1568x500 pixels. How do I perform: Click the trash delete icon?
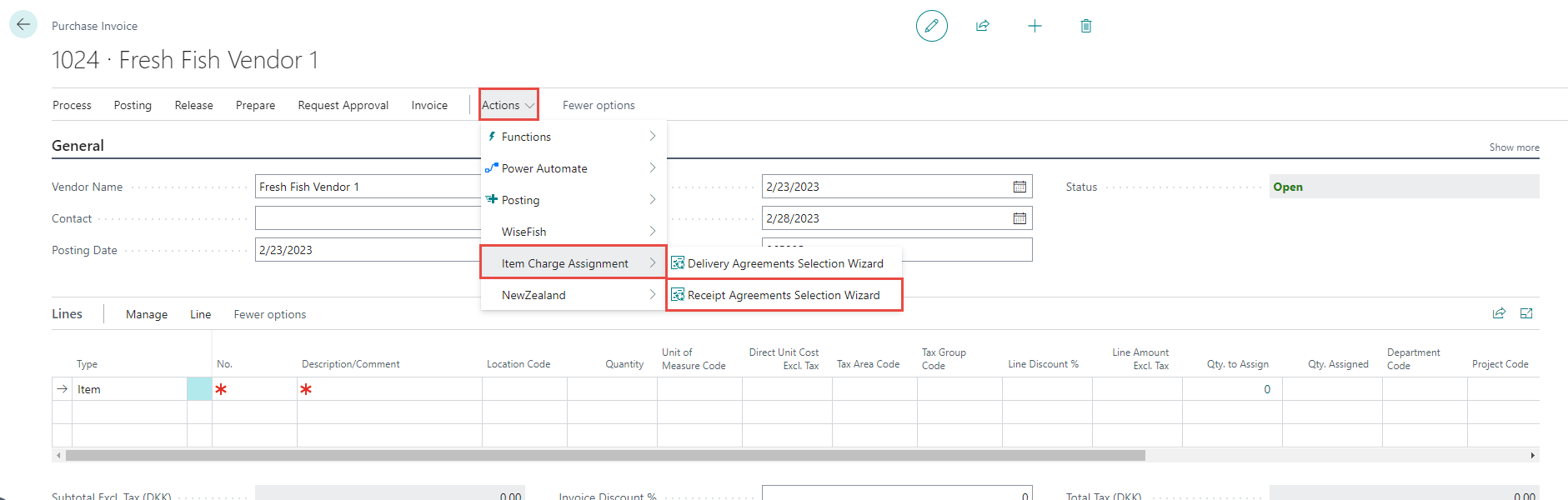pos(1085,26)
